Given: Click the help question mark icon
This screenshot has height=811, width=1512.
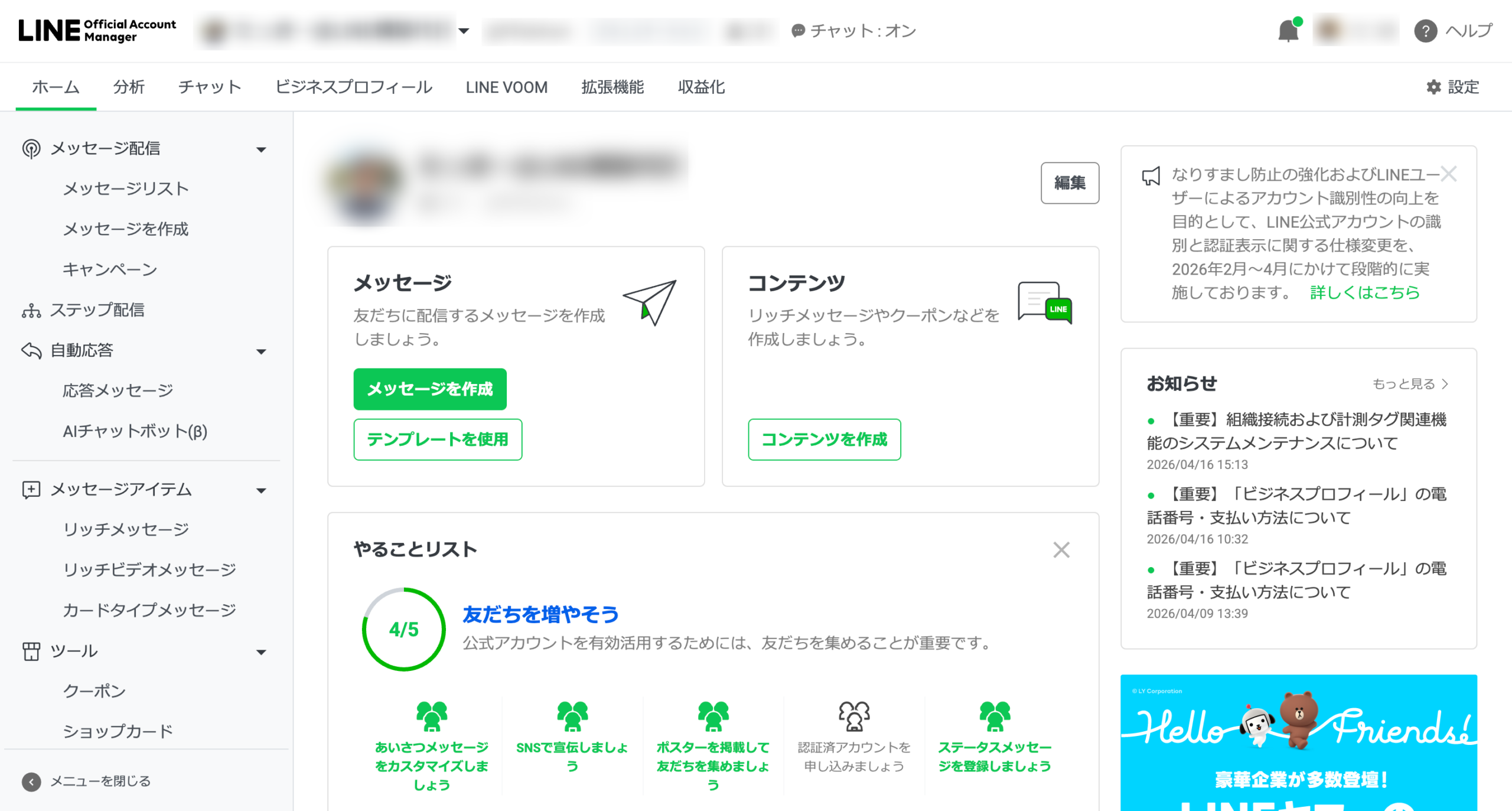Looking at the screenshot, I should tap(1425, 31).
